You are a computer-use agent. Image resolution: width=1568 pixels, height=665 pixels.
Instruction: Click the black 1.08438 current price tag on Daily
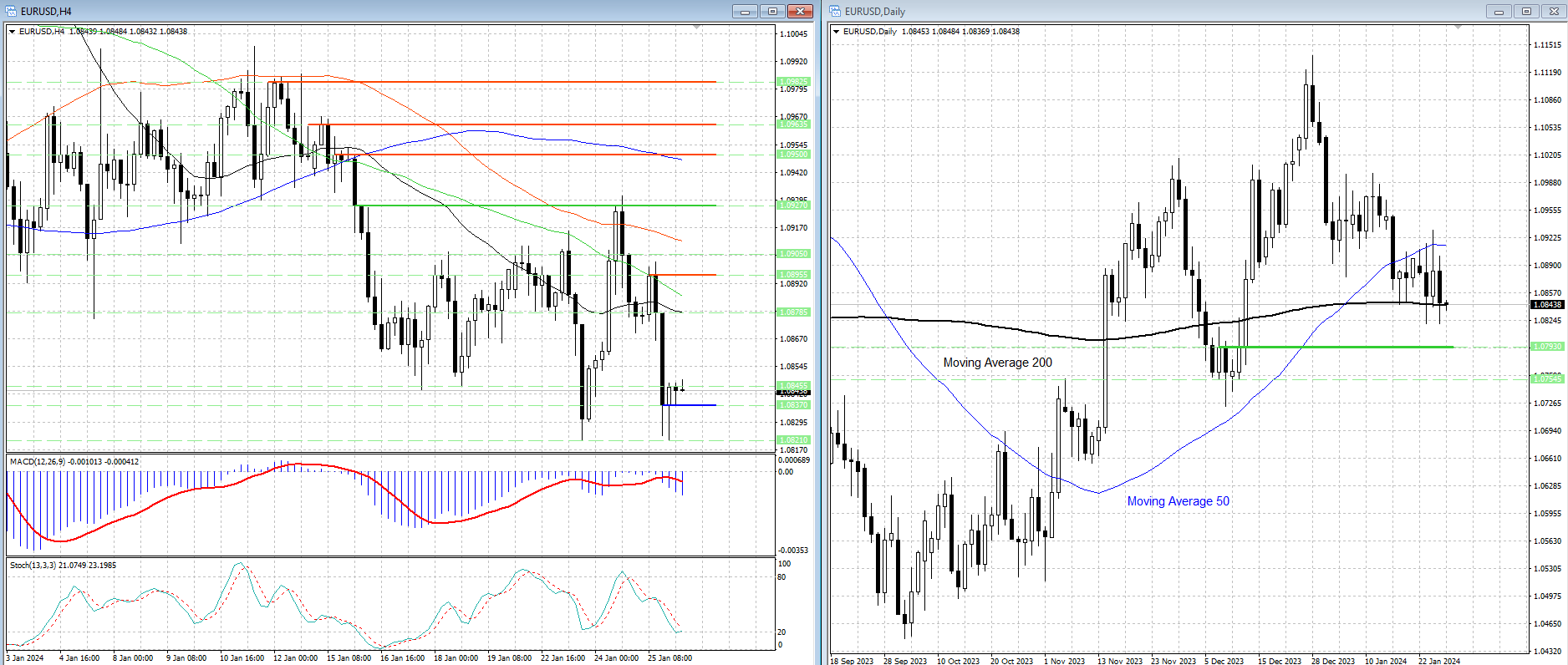click(x=1547, y=305)
